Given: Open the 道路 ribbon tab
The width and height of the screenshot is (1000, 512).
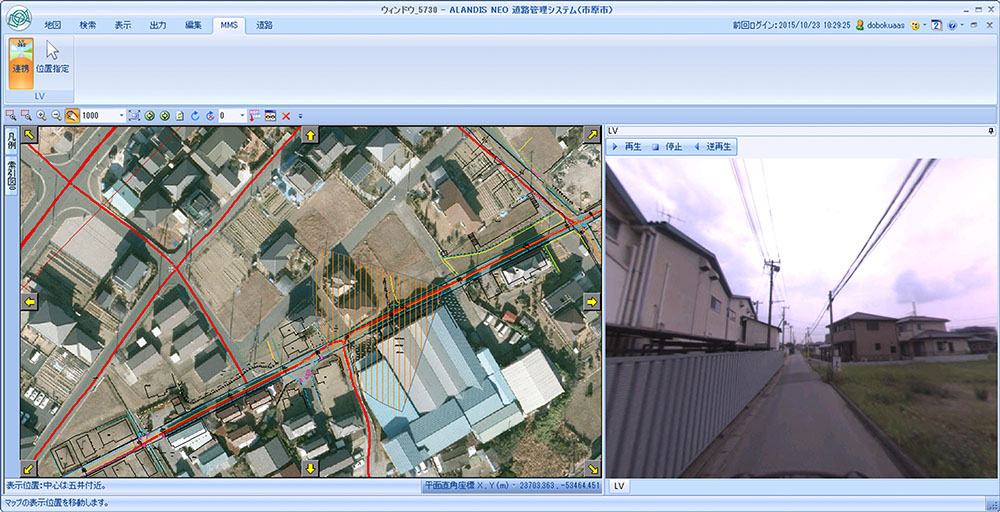Looking at the screenshot, I should (264, 24).
